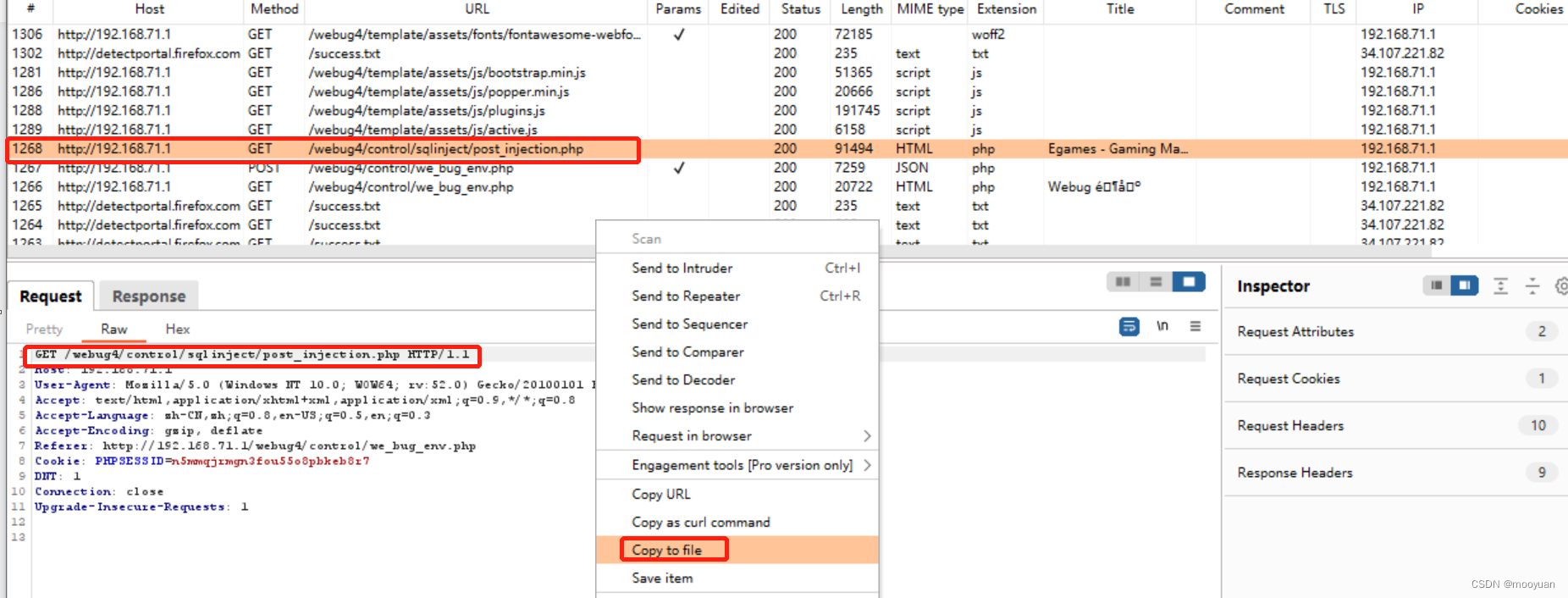Sort by the Length column header
The height and width of the screenshot is (598, 1568).
(x=862, y=8)
